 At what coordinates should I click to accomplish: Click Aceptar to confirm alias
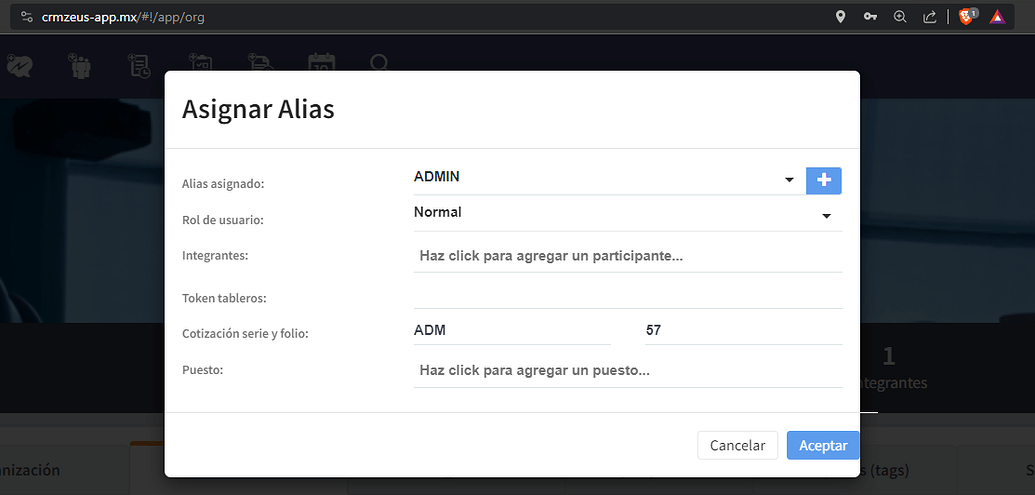[x=822, y=445]
